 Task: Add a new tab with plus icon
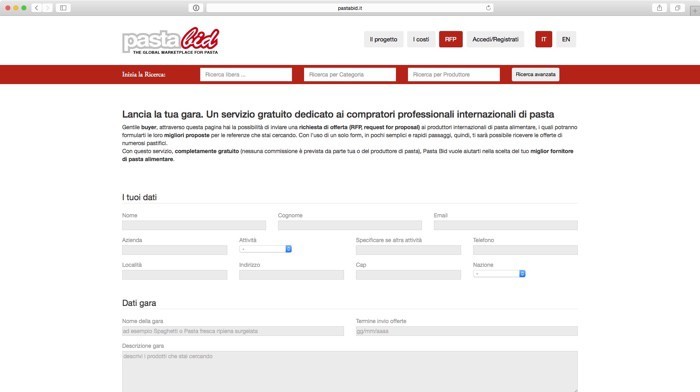pos(695,11)
